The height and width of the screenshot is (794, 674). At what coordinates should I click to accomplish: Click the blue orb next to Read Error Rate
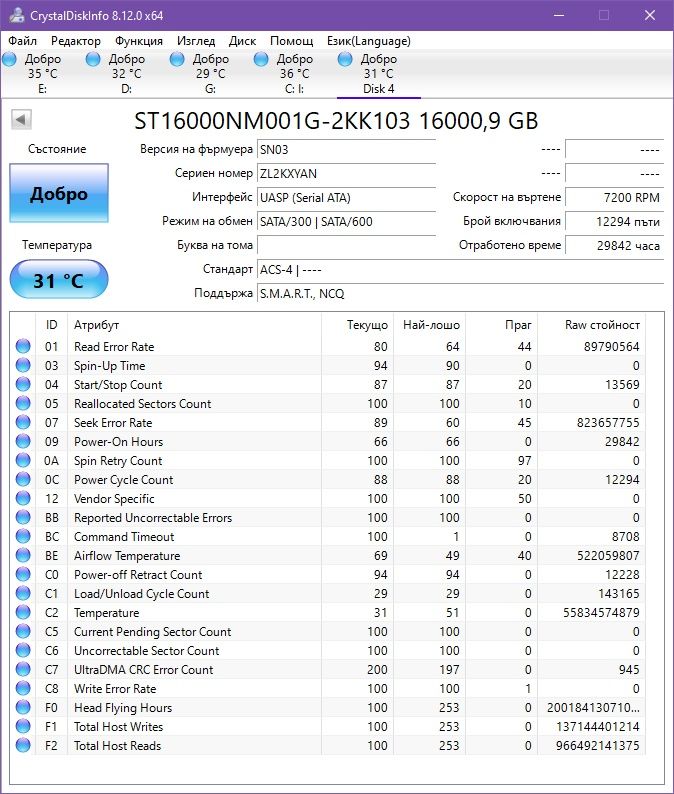coord(23,346)
